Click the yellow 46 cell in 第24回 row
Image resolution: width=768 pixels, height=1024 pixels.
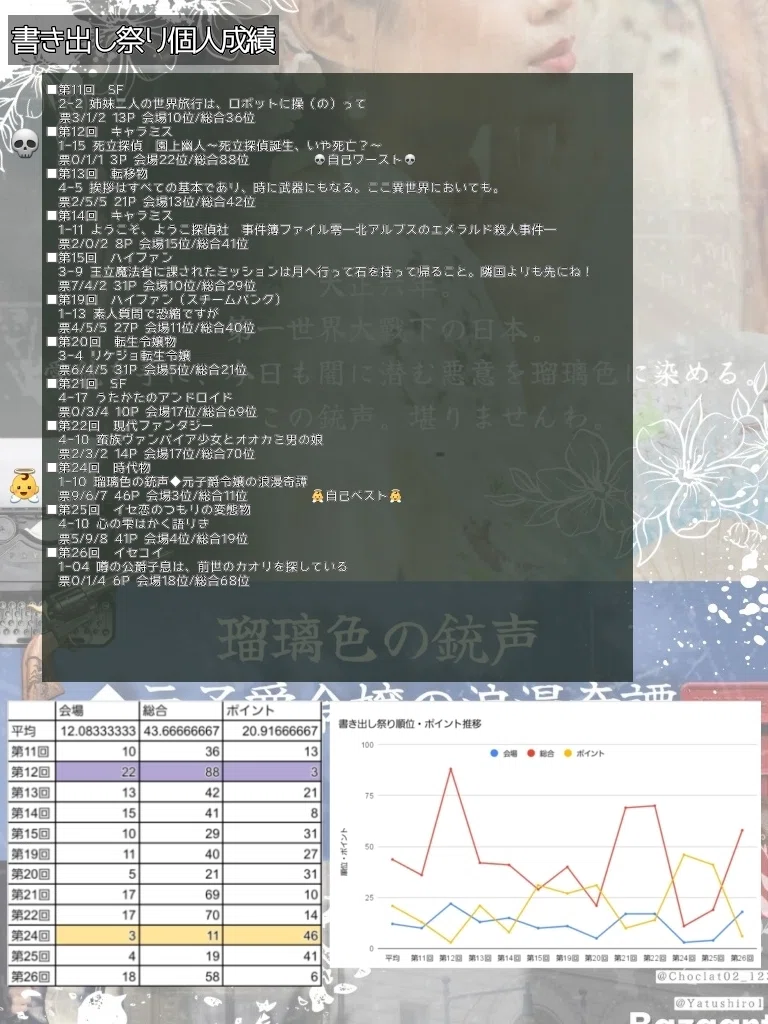[x=272, y=935]
